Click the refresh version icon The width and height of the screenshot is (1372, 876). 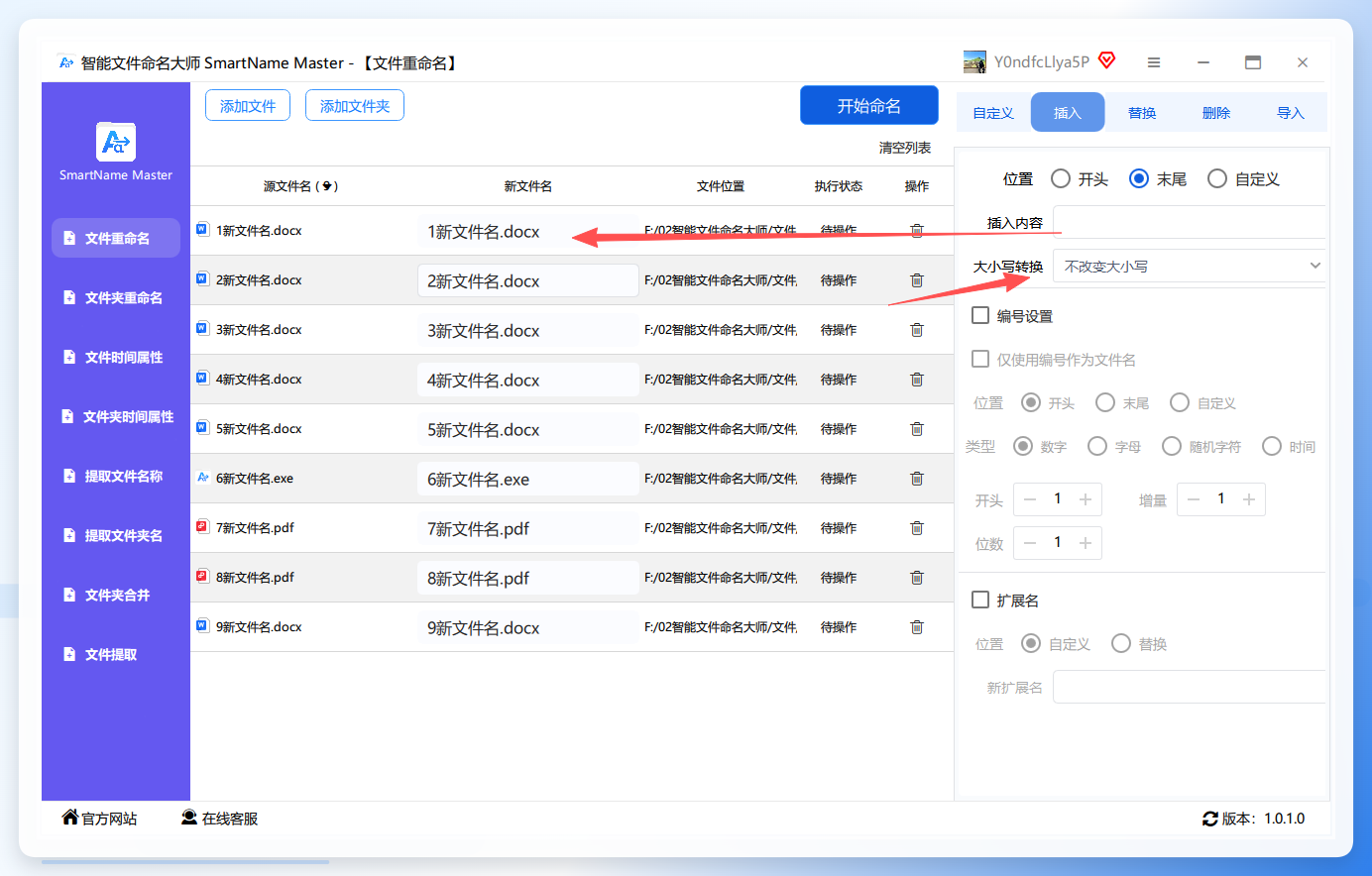tap(1210, 819)
